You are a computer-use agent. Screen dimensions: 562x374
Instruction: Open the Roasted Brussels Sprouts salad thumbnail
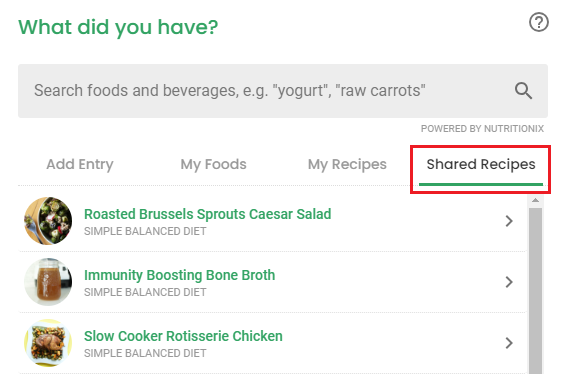point(48,221)
